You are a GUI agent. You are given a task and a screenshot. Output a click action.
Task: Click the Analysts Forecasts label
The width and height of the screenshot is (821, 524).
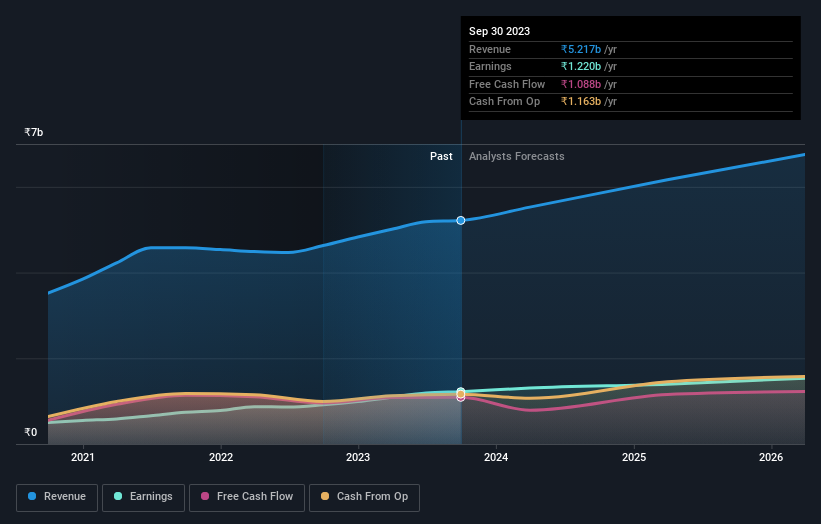tap(517, 157)
